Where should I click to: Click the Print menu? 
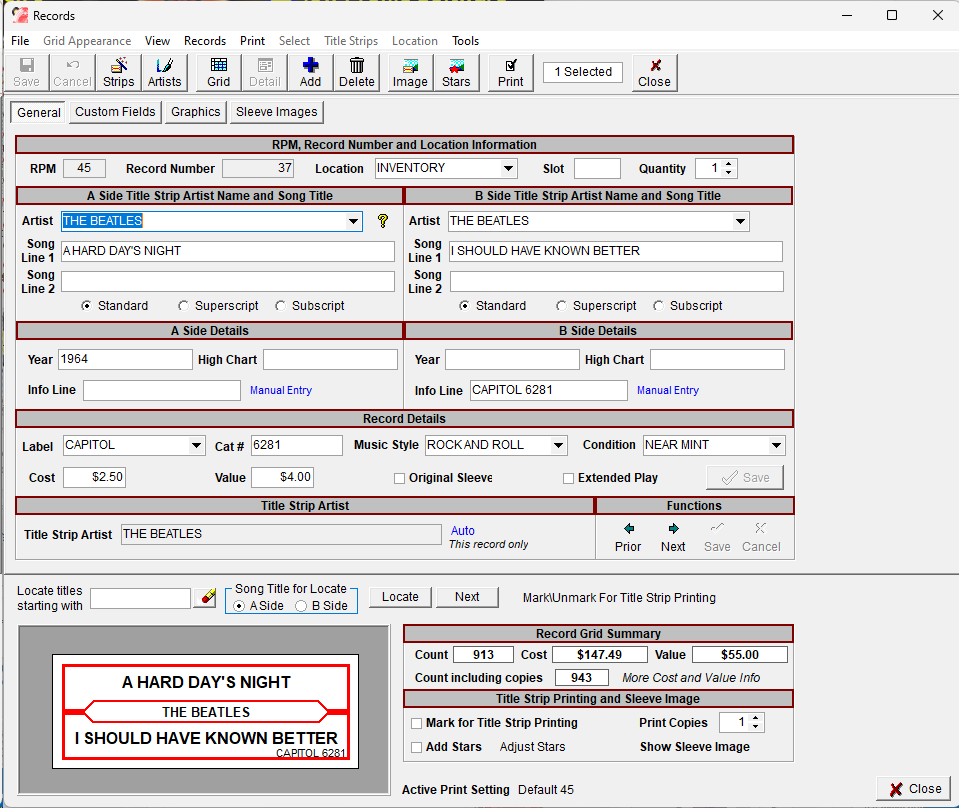253,41
